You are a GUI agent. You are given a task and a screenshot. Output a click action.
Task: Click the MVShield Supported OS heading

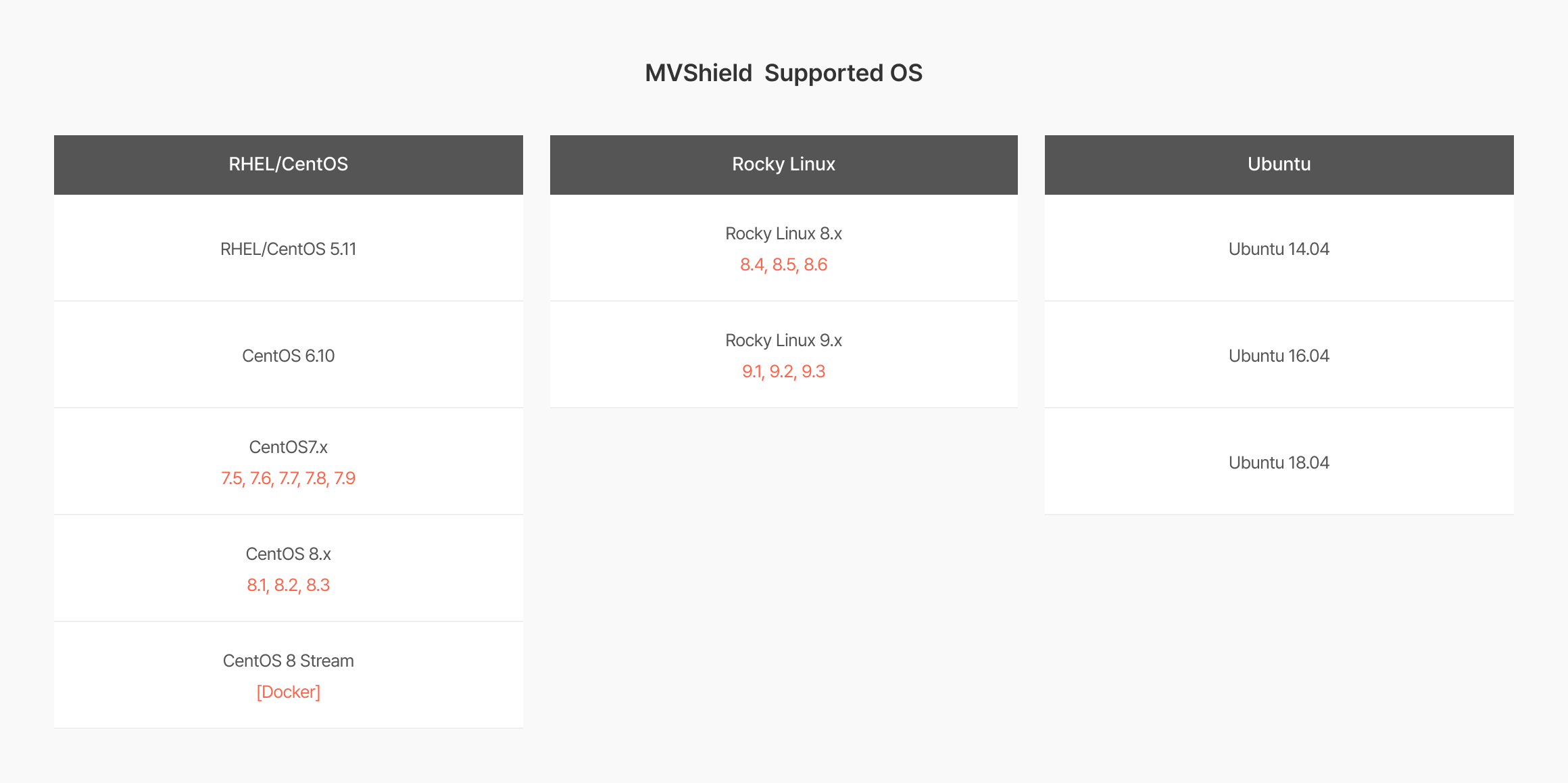tap(783, 73)
